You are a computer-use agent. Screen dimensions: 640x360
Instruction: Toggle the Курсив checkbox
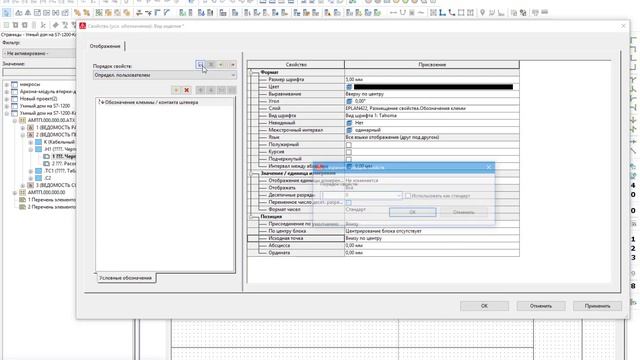click(349, 152)
